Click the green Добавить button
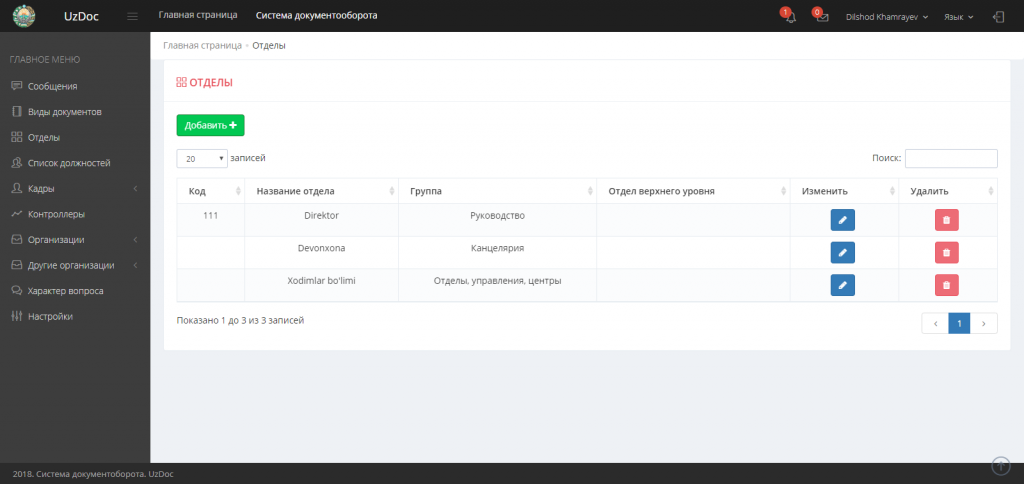This screenshot has height=484, width=1024. pos(210,125)
